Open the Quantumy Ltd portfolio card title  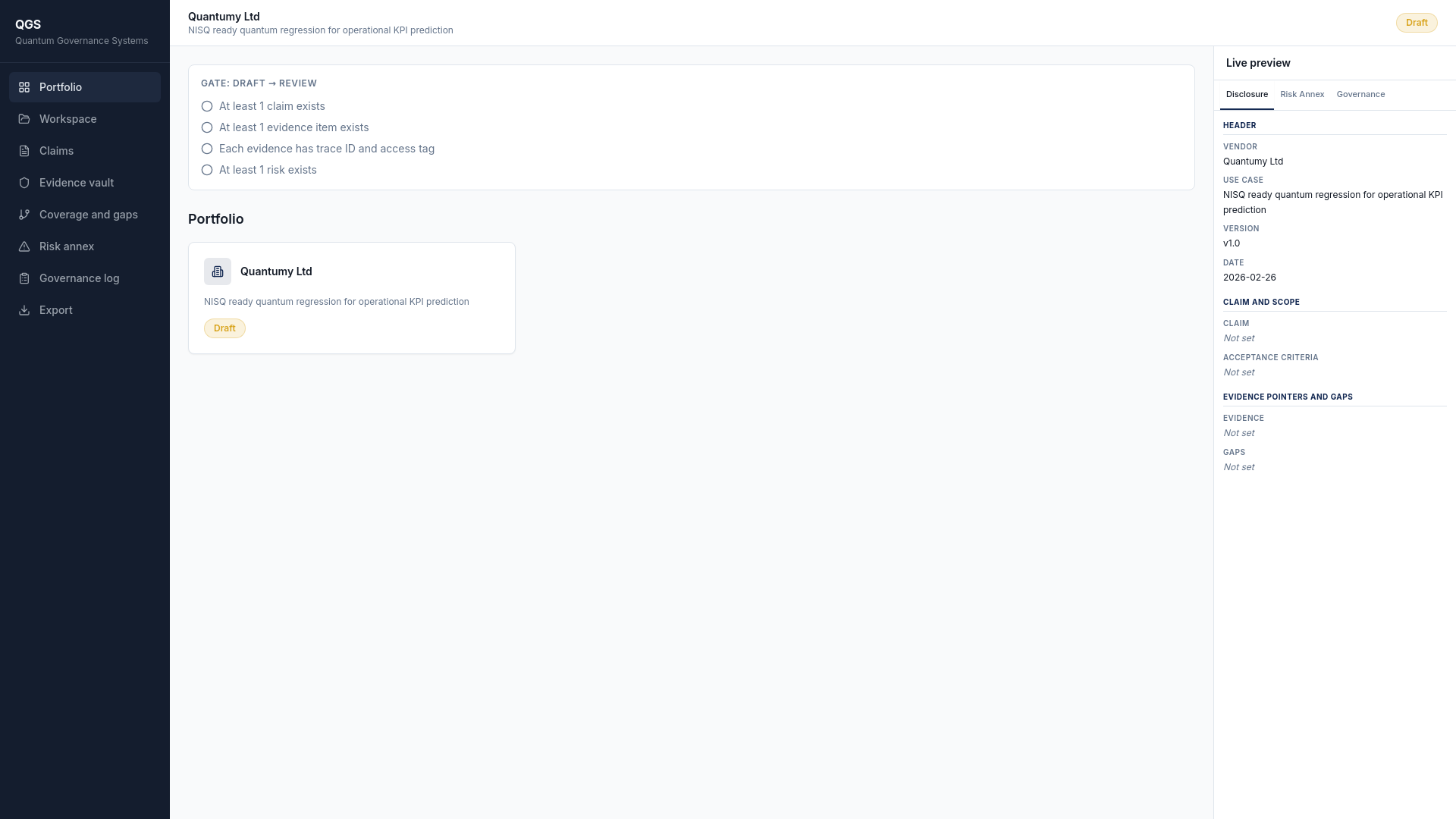click(x=276, y=271)
